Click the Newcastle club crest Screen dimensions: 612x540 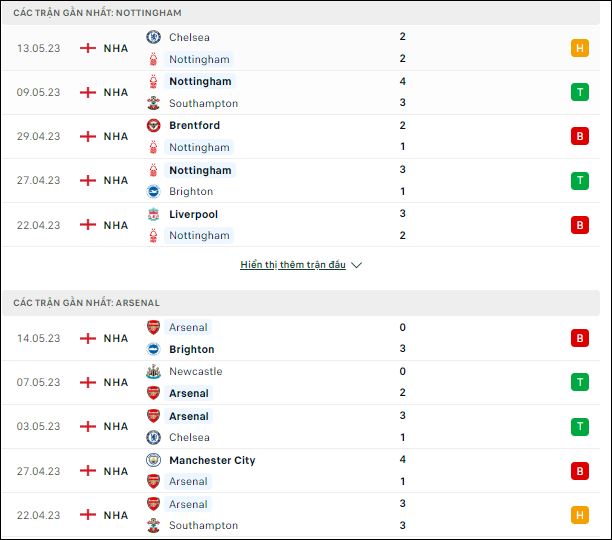pyautogui.click(x=153, y=371)
